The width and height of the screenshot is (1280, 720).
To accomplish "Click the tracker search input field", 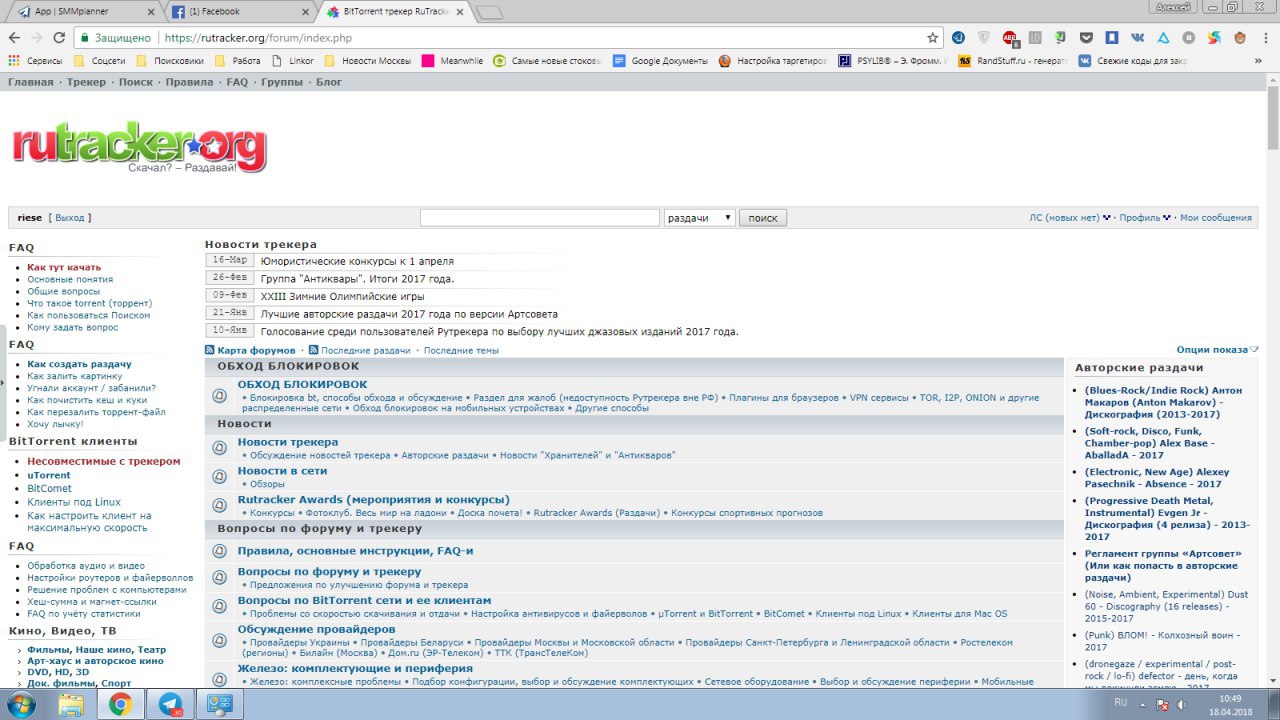I will pos(540,217).
